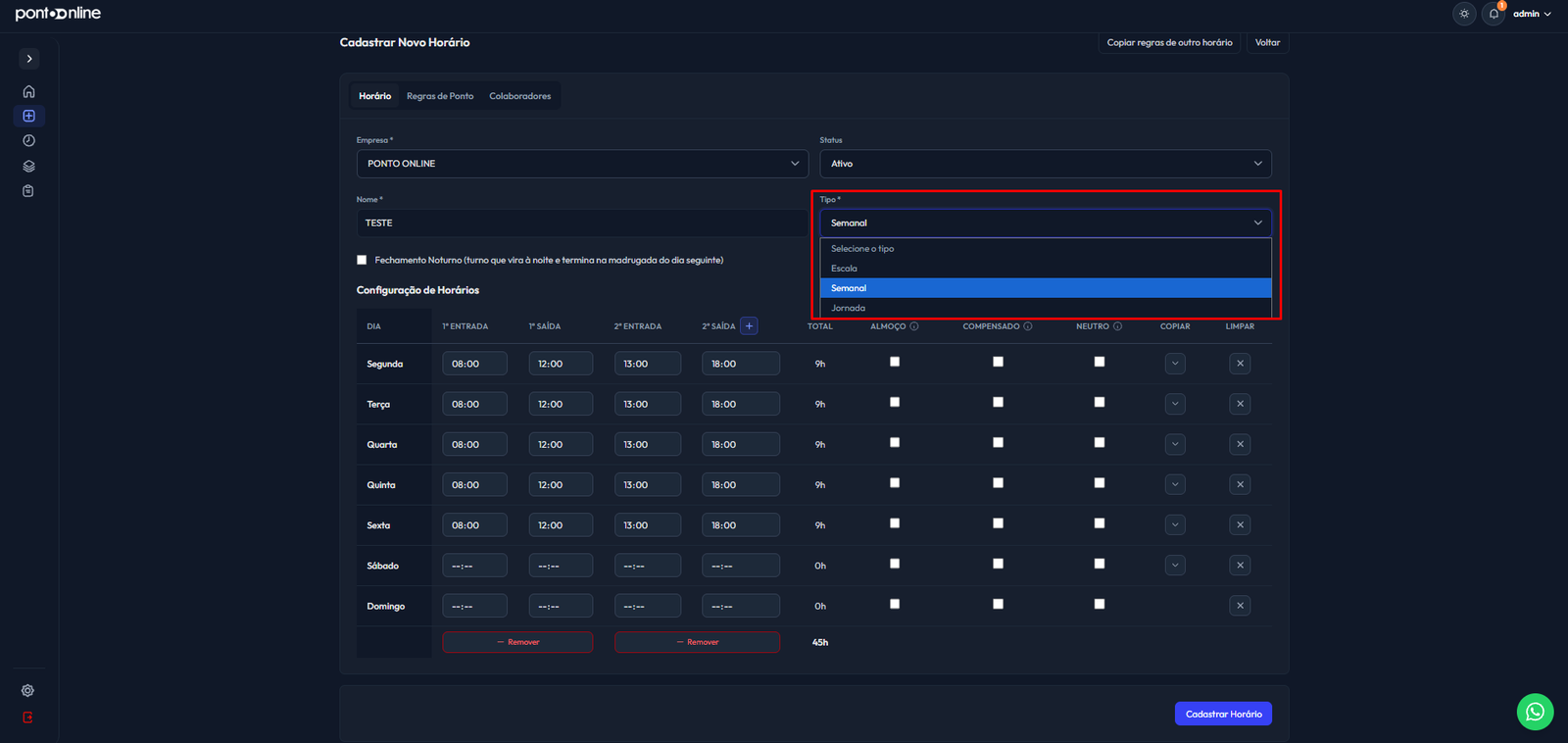The height and width of the screenshot is (743, 1568).
Task: Switch to the Regras de Ponto tab
Action: tap(440, 96)
